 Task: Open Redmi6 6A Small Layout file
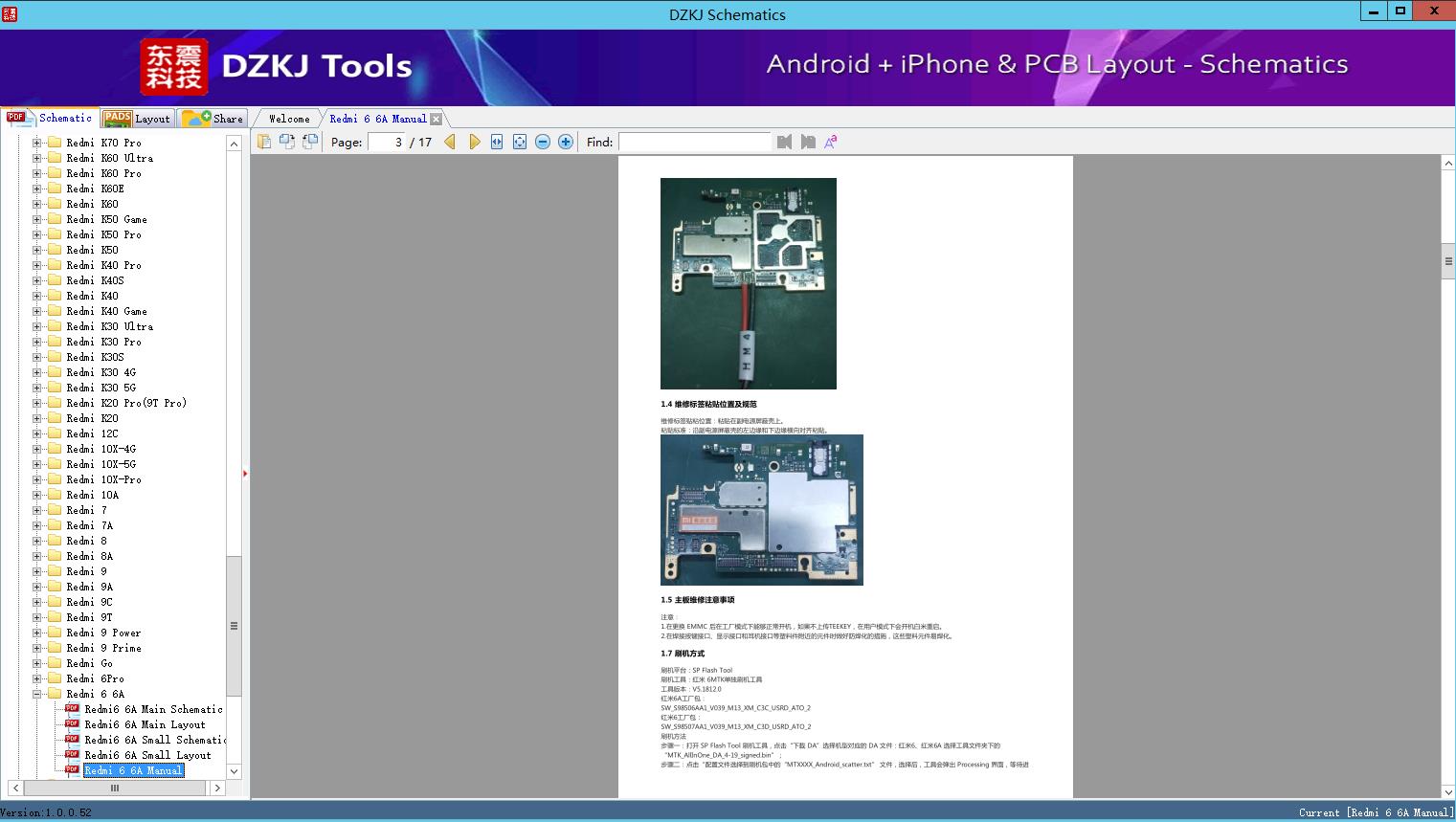tap(147, 755)
